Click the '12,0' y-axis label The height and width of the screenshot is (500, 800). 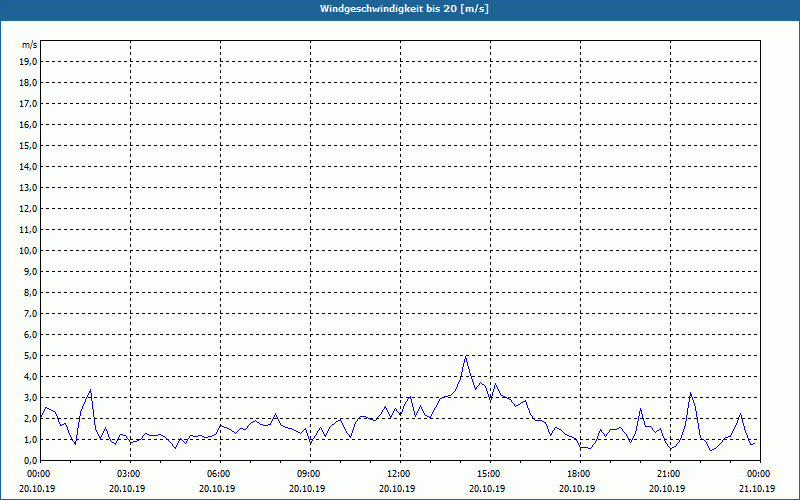(x=29, y=209)
